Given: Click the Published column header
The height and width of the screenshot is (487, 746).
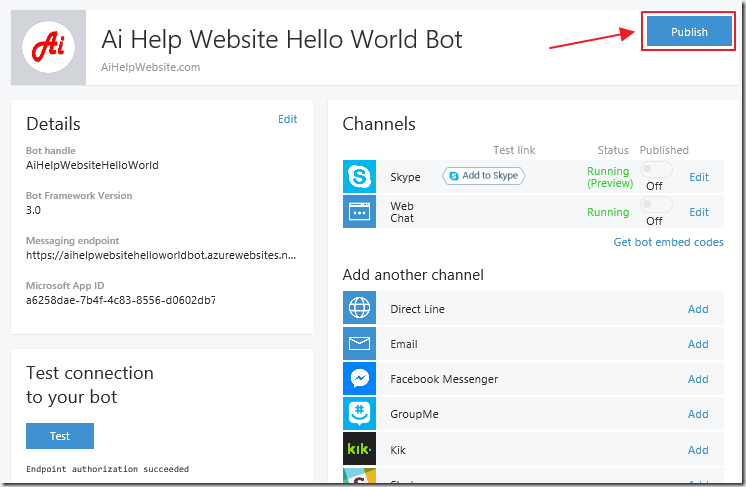Looking at the screenshot, I should coord(664,150).
